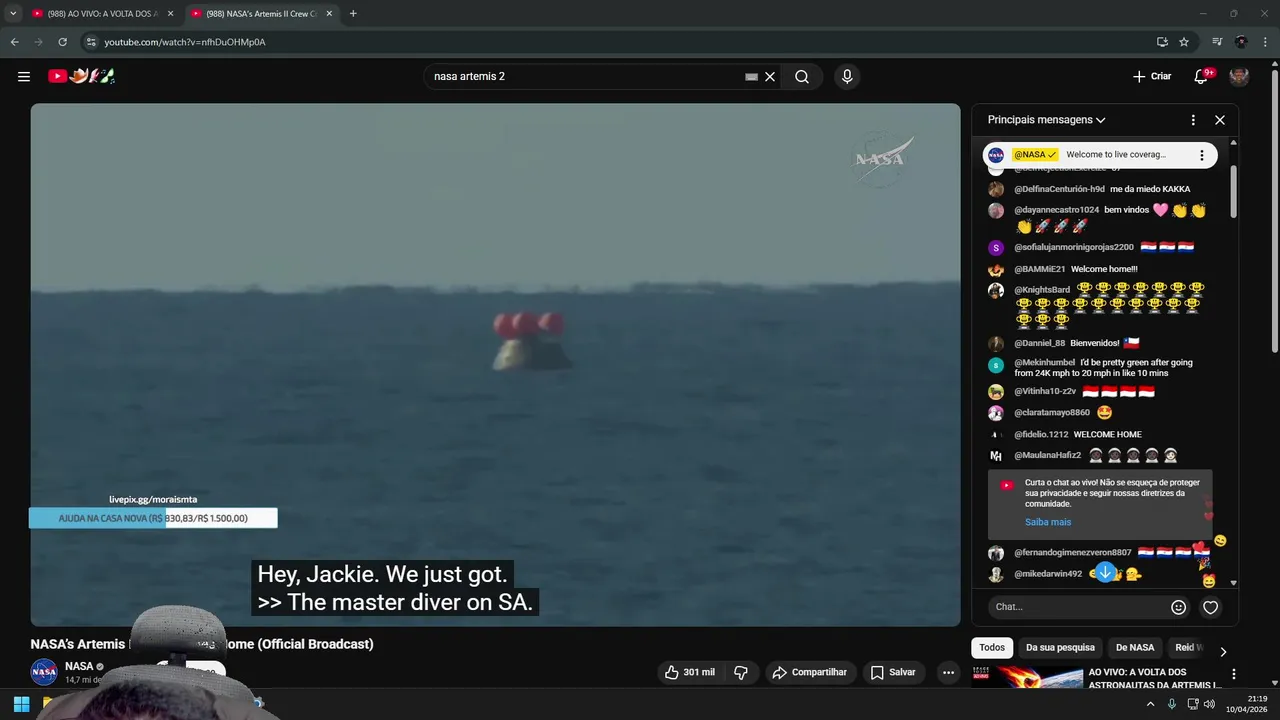Viewport: 1280px width, 720px height.
Task: Run the search with the magnifier button
Action: point(802,76)
